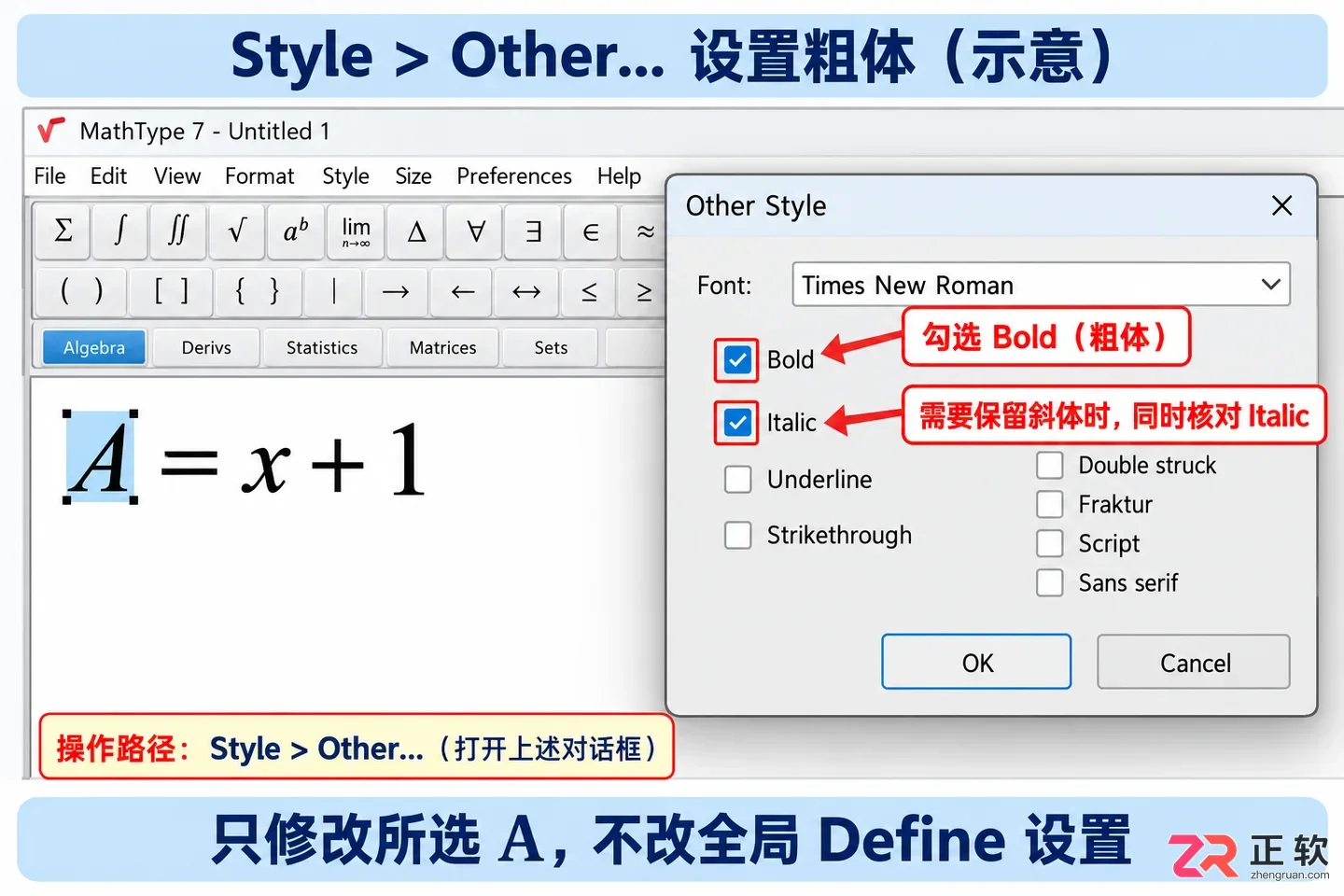Insert the element-of symbol
This screenshot has width=1344, height=896.
point(591,231)
